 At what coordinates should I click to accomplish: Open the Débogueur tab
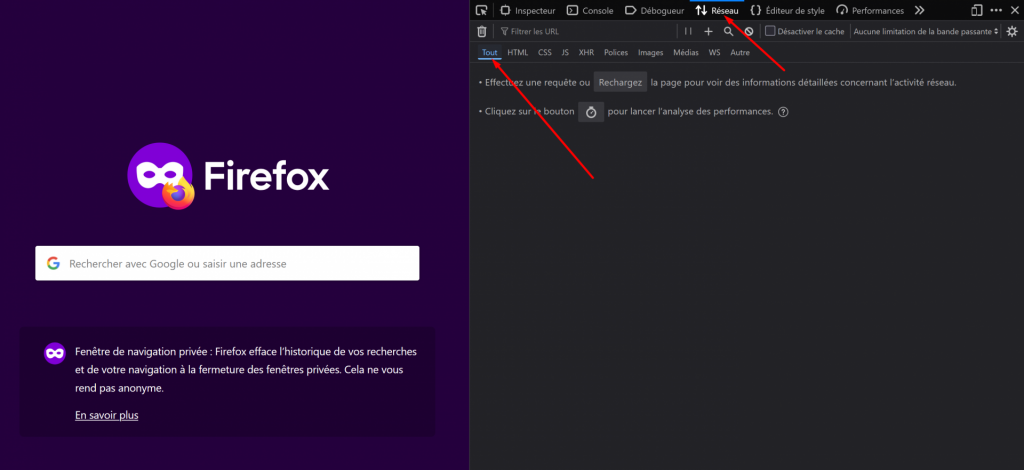coord(654,10)
